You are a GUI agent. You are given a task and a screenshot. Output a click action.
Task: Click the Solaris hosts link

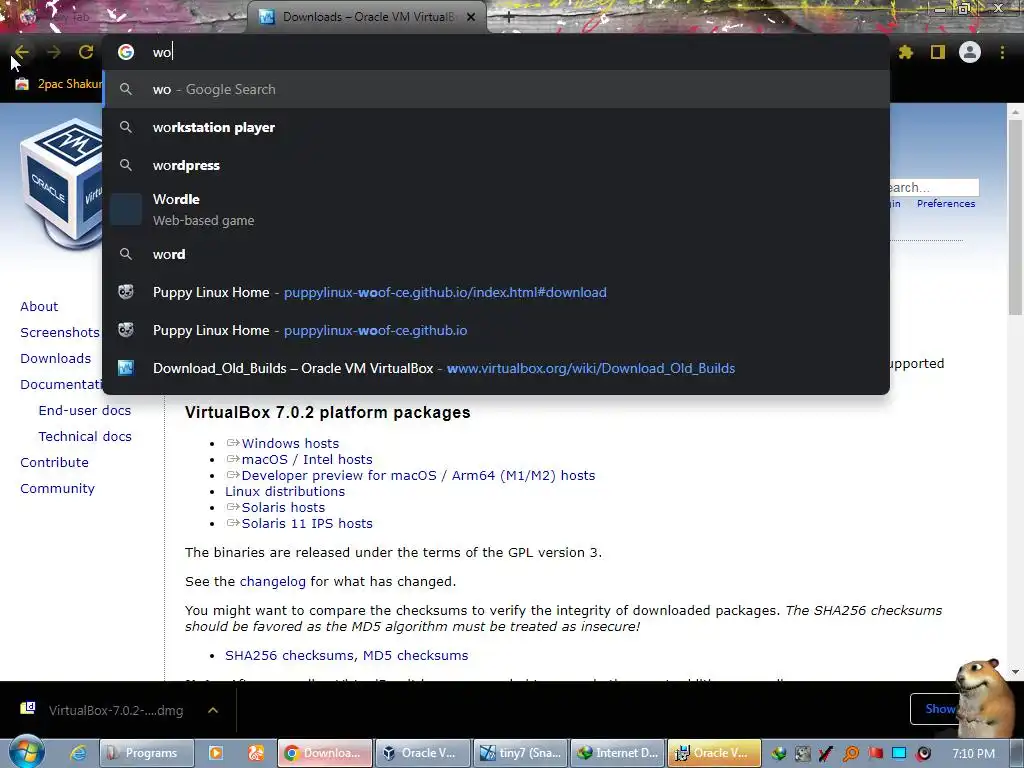point(283,507)
